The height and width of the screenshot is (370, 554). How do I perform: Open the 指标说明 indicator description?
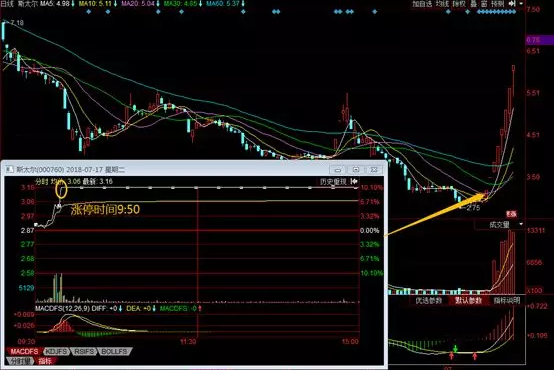[x=507, y=301]
